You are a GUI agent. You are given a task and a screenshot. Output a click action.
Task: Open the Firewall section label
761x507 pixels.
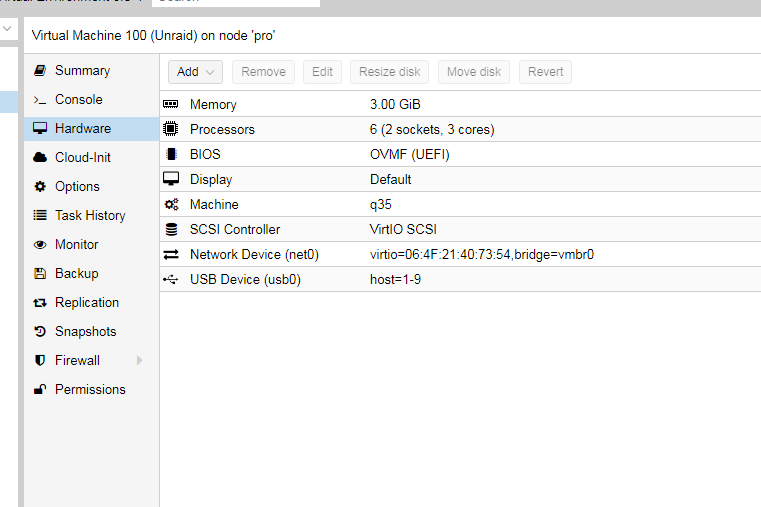[x=77, y=360]
